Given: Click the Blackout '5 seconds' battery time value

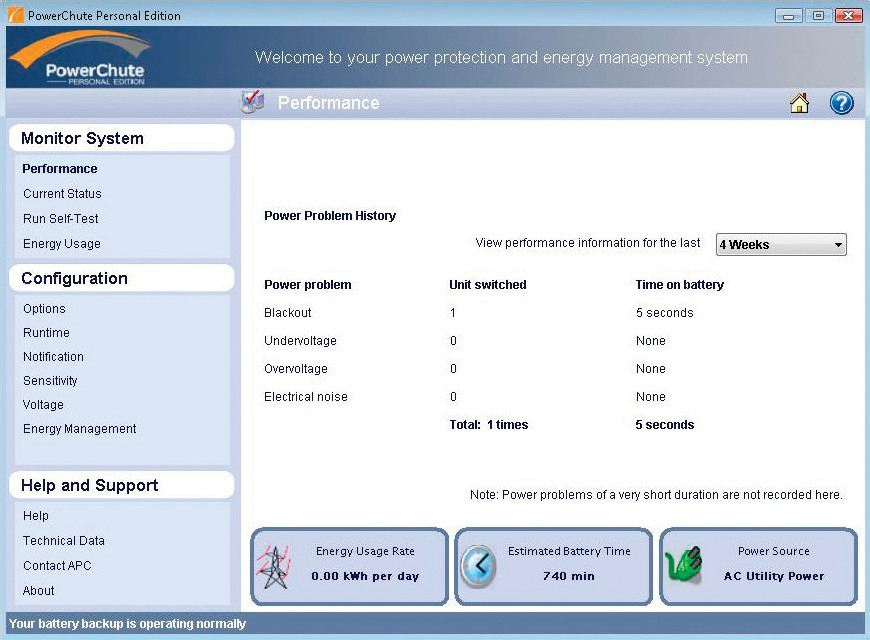Looking at the screenshot, I should tap(665, 313).
